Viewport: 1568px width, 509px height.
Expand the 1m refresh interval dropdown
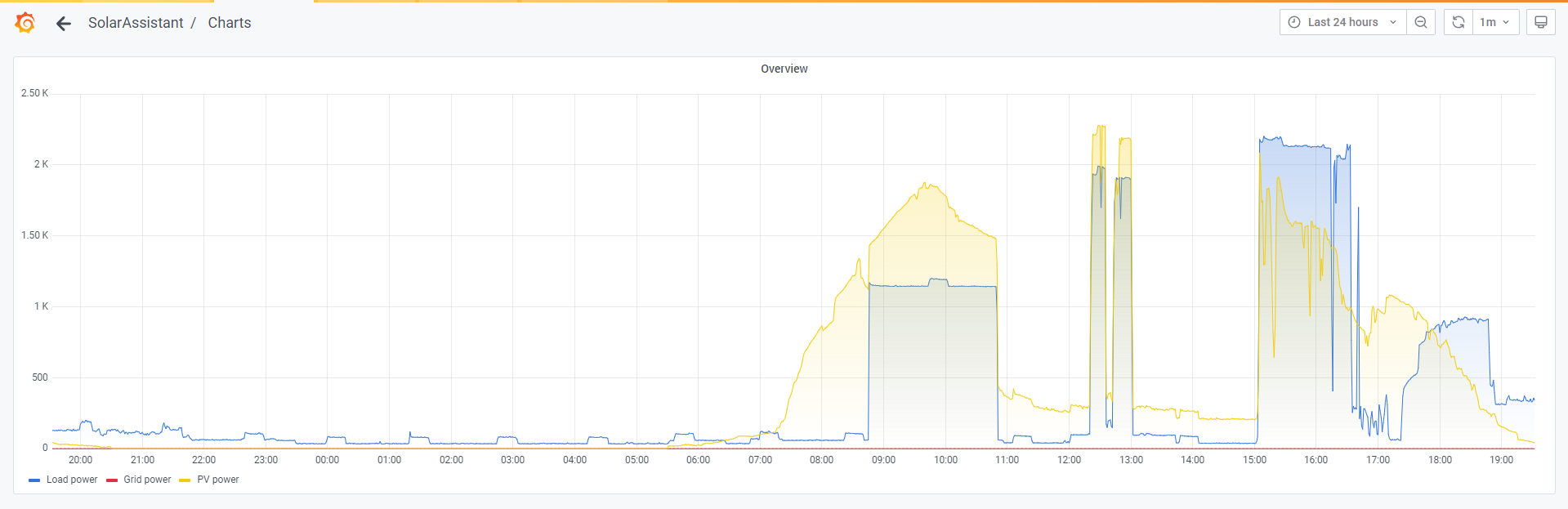1495,22
